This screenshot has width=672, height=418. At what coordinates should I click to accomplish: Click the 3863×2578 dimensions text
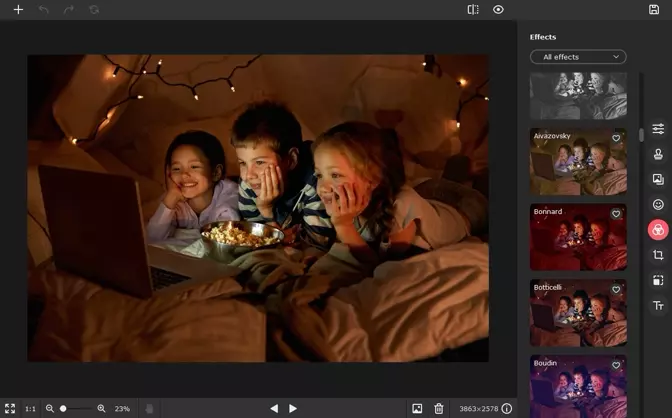coord(479,409)
